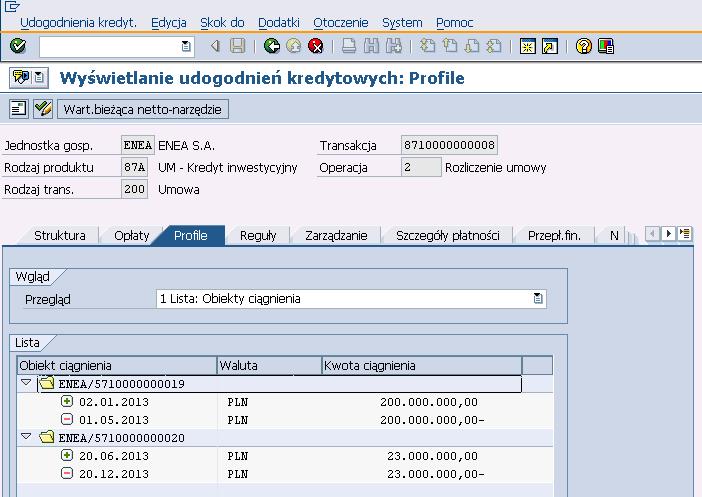The height and width of the screenshot is (497, 702).
Task: Click the Last Page icon
Action: tap(494, 46)
